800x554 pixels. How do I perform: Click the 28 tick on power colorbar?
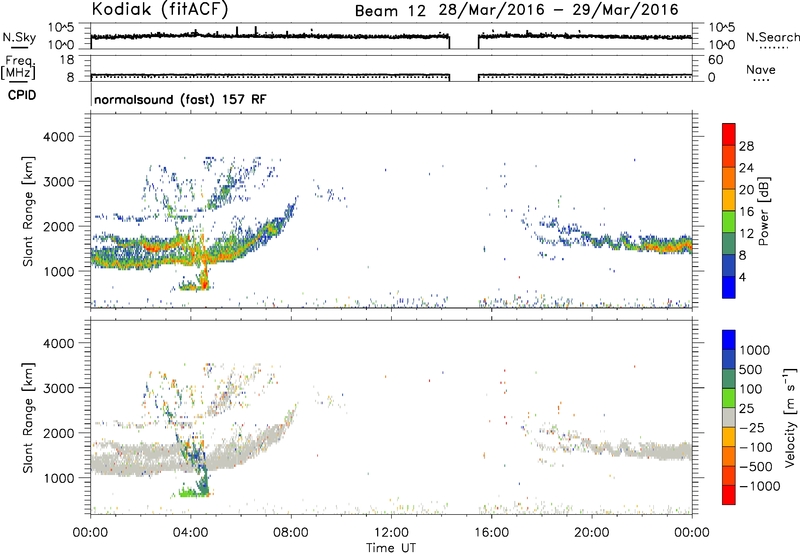(746, 146)
